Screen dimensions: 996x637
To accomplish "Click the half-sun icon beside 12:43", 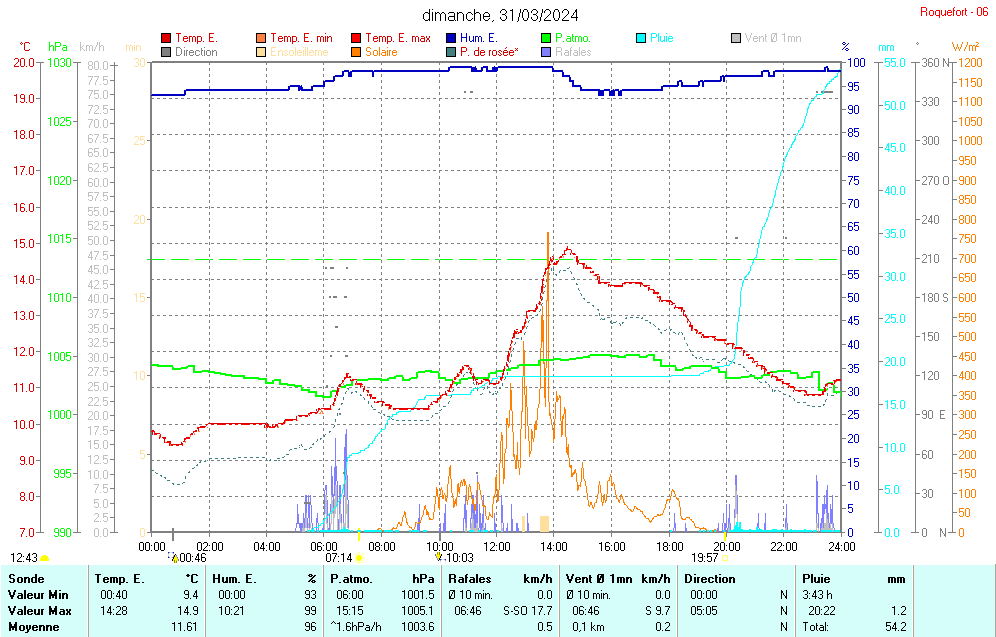I will (44, 558).
